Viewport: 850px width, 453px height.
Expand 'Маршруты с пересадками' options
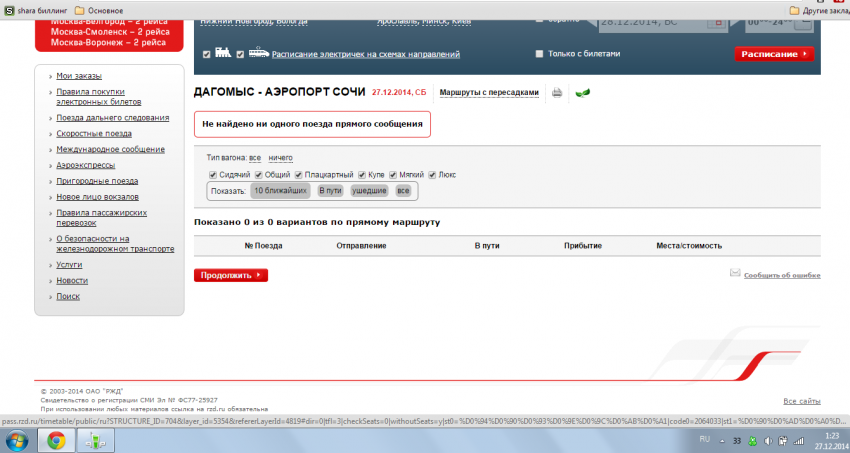click(489, 93)
